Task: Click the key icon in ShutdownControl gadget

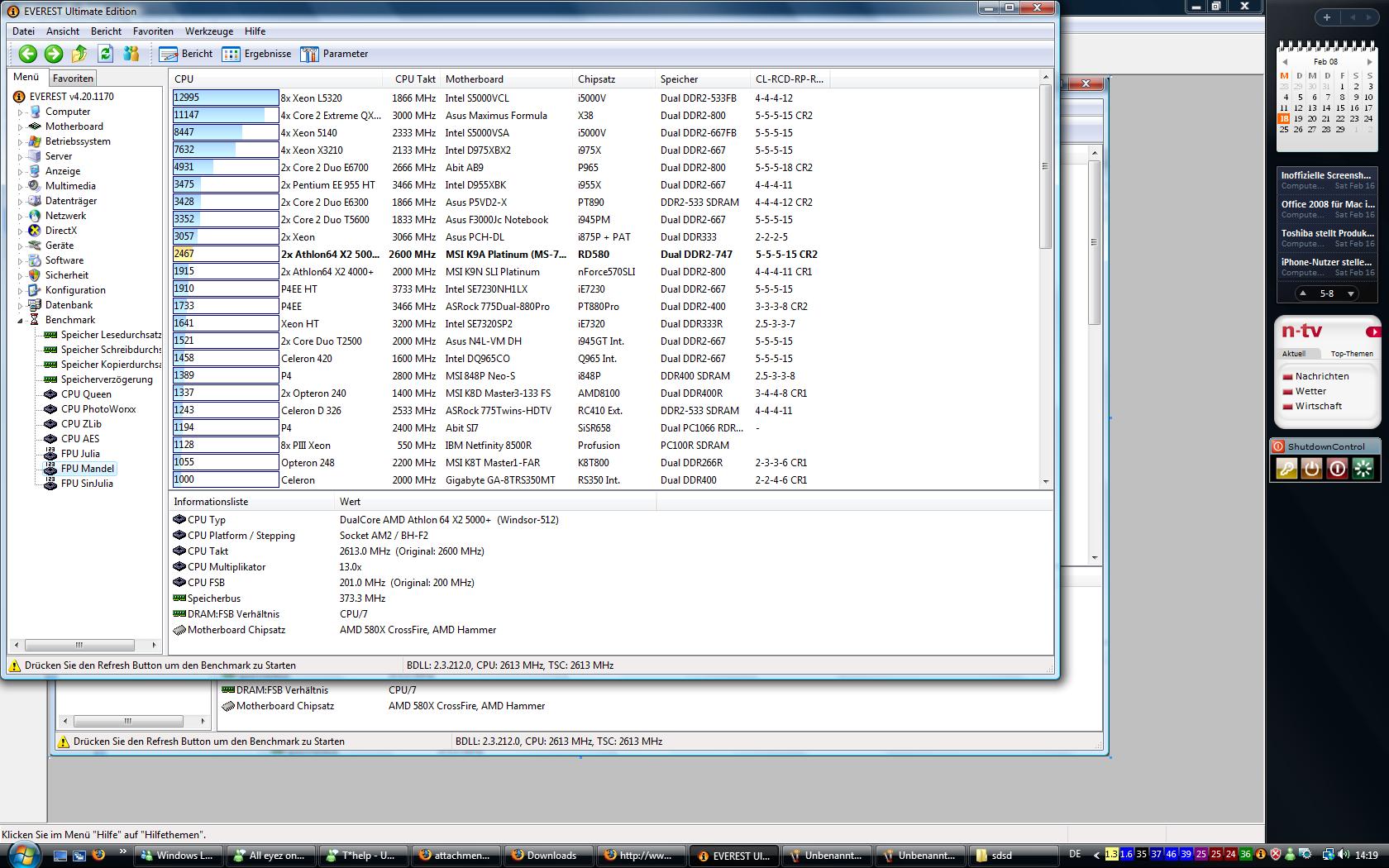Action: [x=1286, y=469]
